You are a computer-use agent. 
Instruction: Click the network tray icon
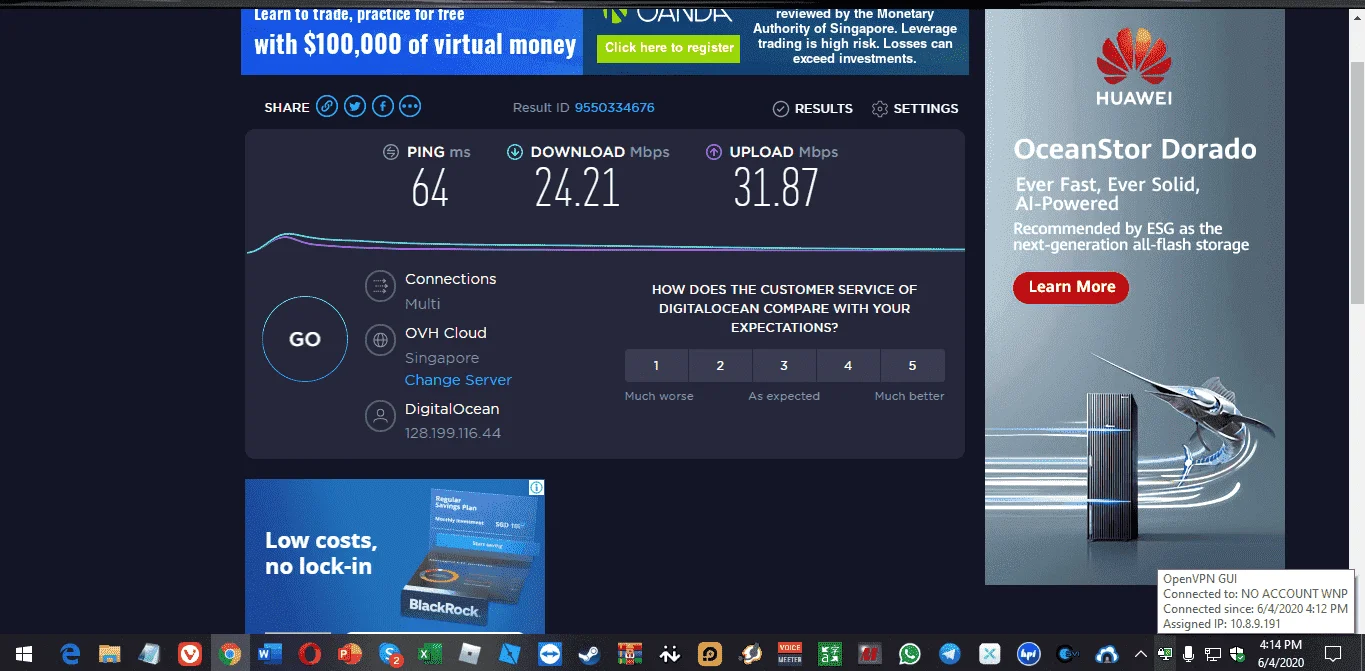tap(1213, 654)
